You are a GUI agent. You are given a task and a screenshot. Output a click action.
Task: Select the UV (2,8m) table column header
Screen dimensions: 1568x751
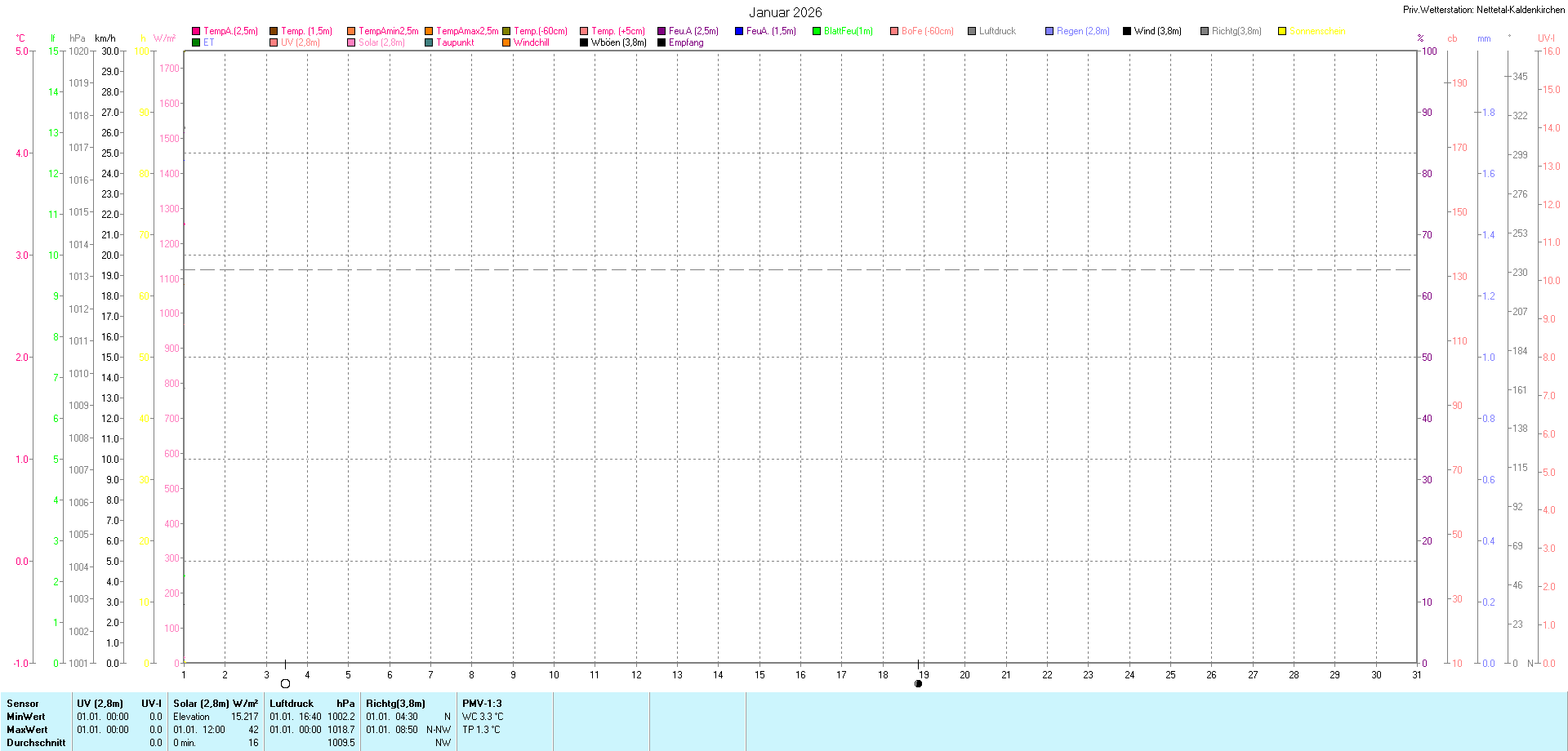tap(100, 704)
